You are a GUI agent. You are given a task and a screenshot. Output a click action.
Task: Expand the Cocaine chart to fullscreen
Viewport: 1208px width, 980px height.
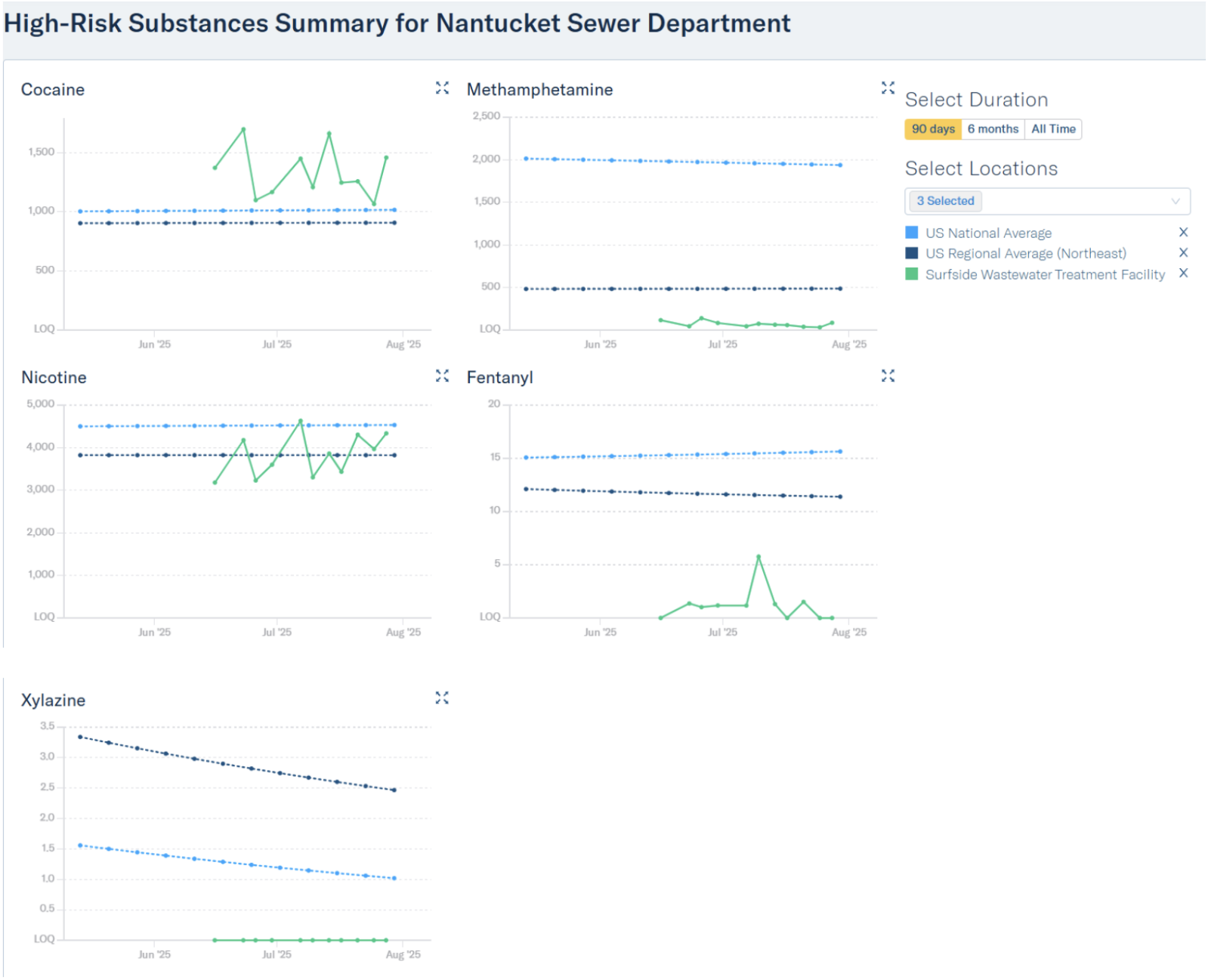pyautogui.click(x=442, y=88)
